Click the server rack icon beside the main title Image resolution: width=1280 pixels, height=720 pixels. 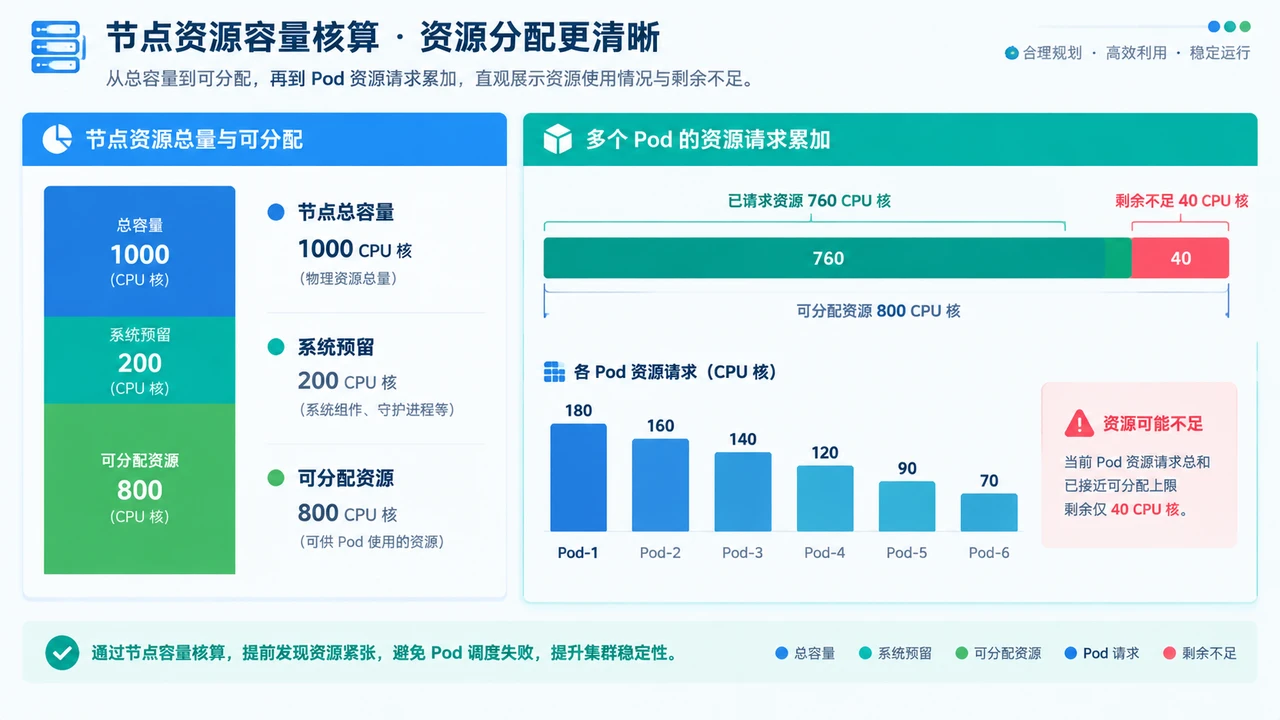(x=56, y=47)
